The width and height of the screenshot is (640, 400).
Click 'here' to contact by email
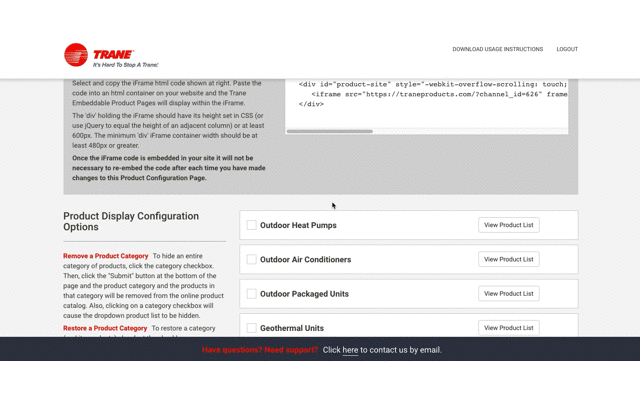click(350, 350)
